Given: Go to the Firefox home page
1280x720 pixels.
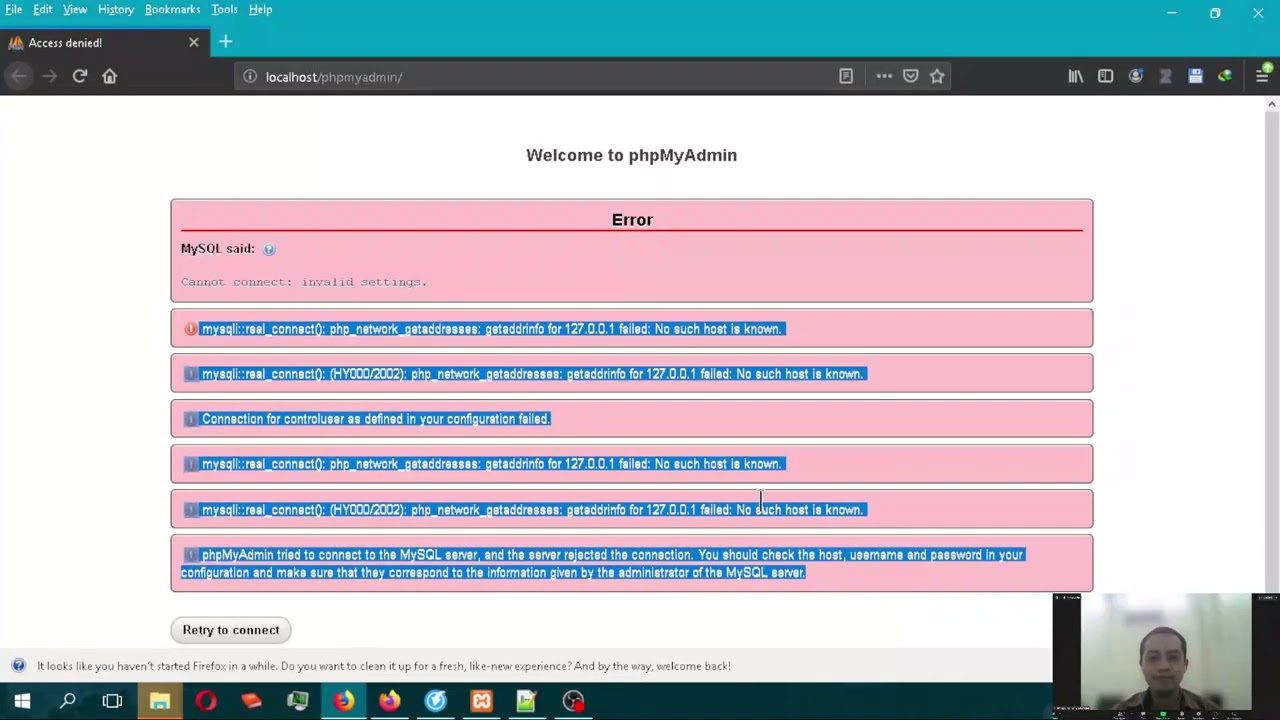Looking at the screenshot, I should click(x=110, y=76).
